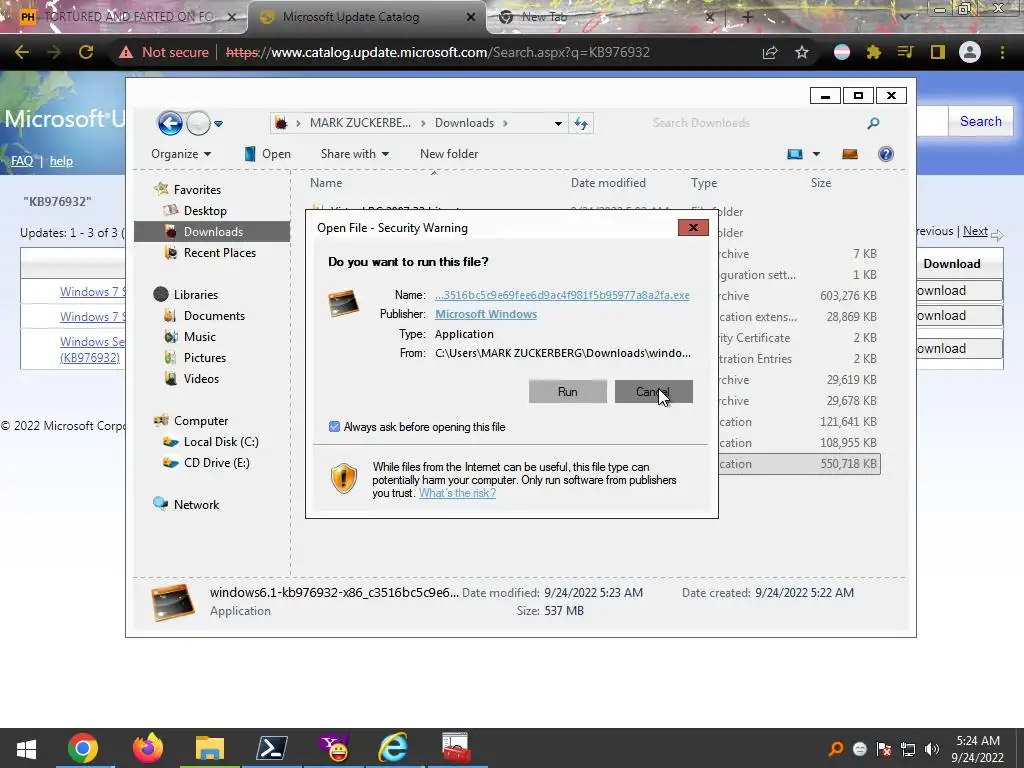Viewport: 1024px width, 768px height.
Task: Open Firefox from the taskbar
Action: click(148, 748)
